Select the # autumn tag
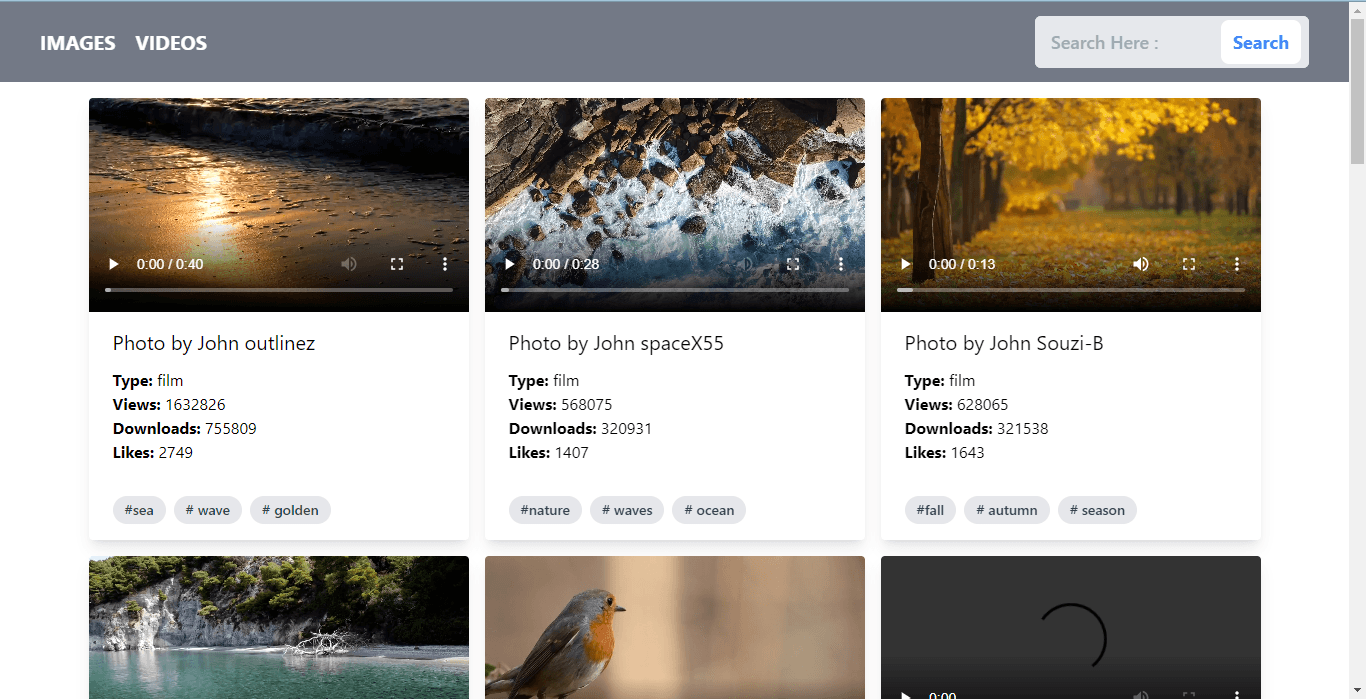 point(1007,510)
